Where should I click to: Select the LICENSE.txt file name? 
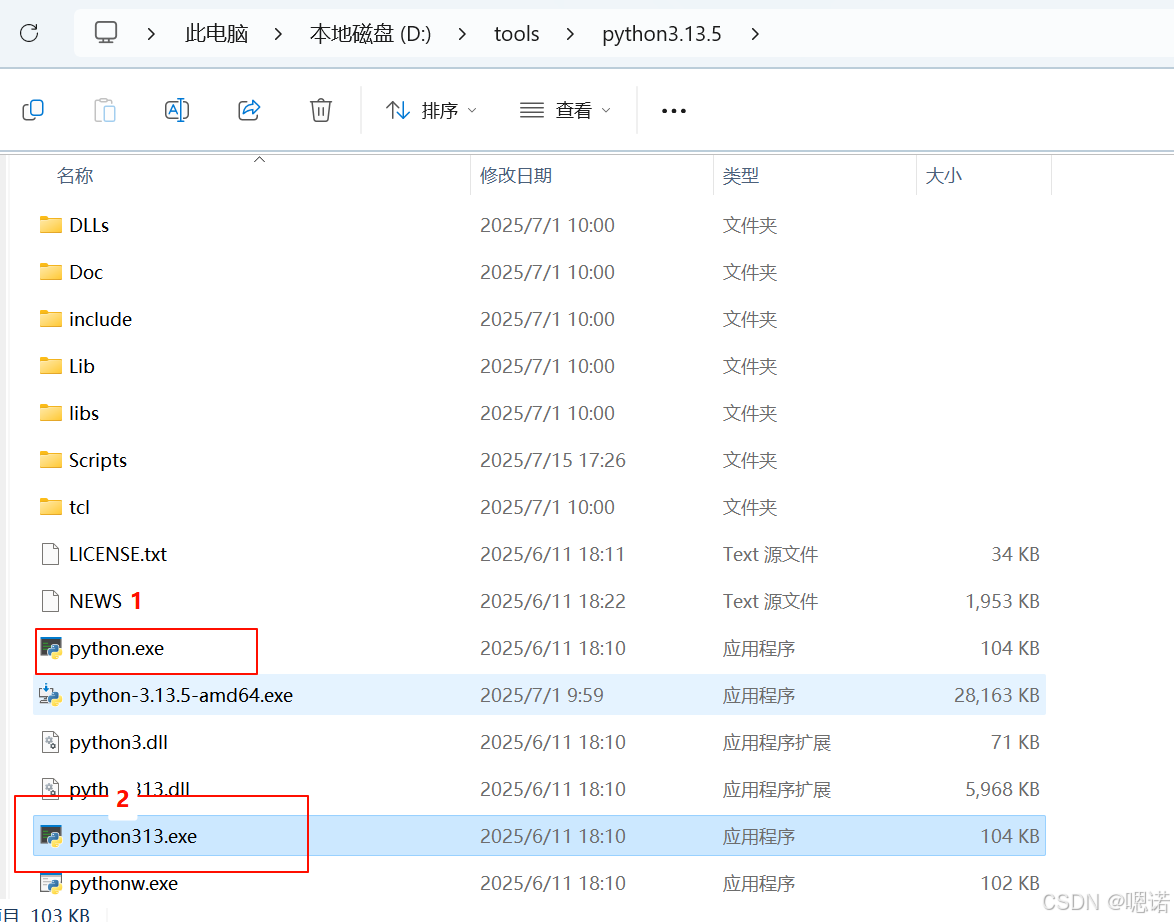(x=118, y=554)
